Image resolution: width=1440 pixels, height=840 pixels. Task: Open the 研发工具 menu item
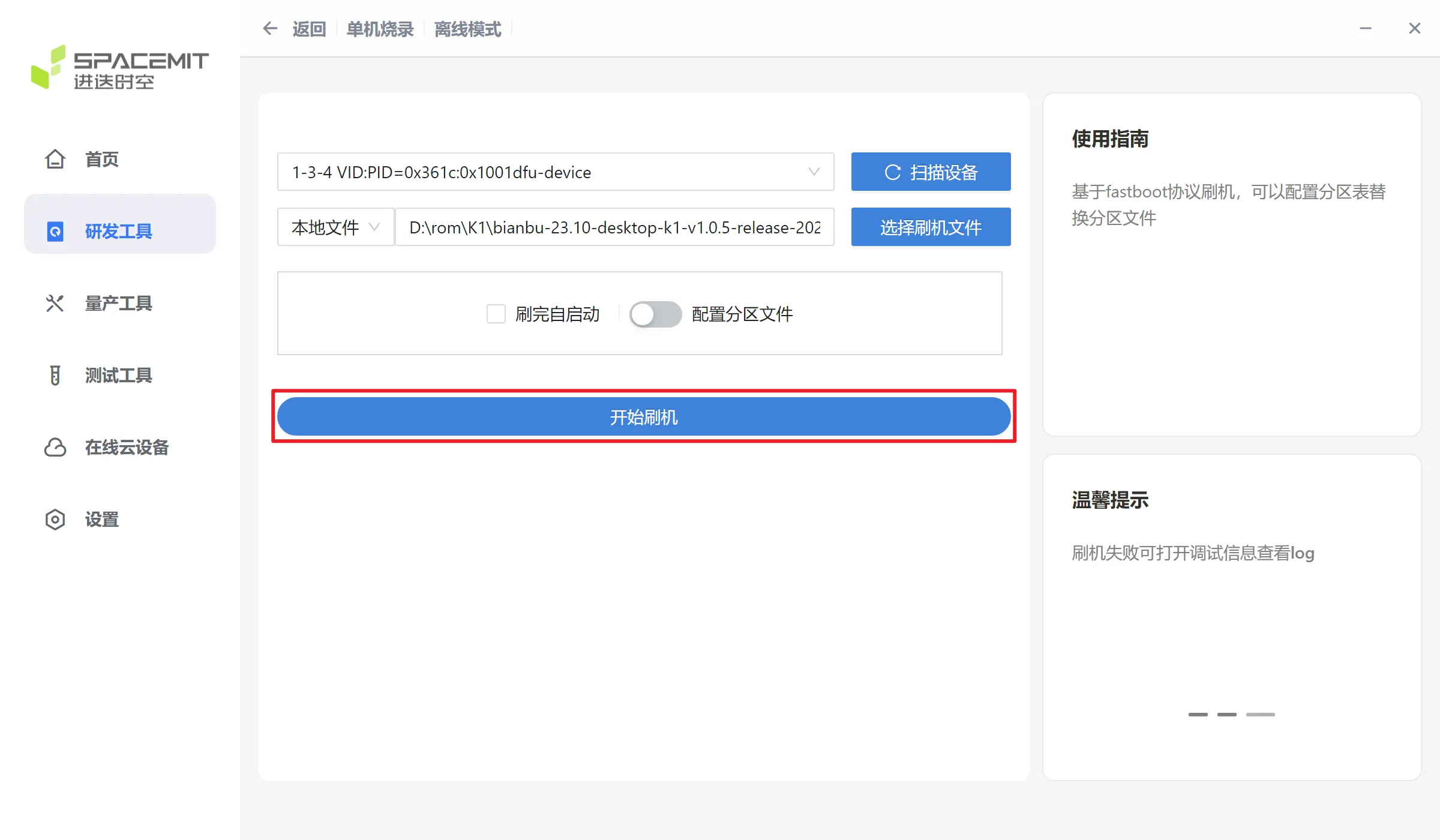120,224
